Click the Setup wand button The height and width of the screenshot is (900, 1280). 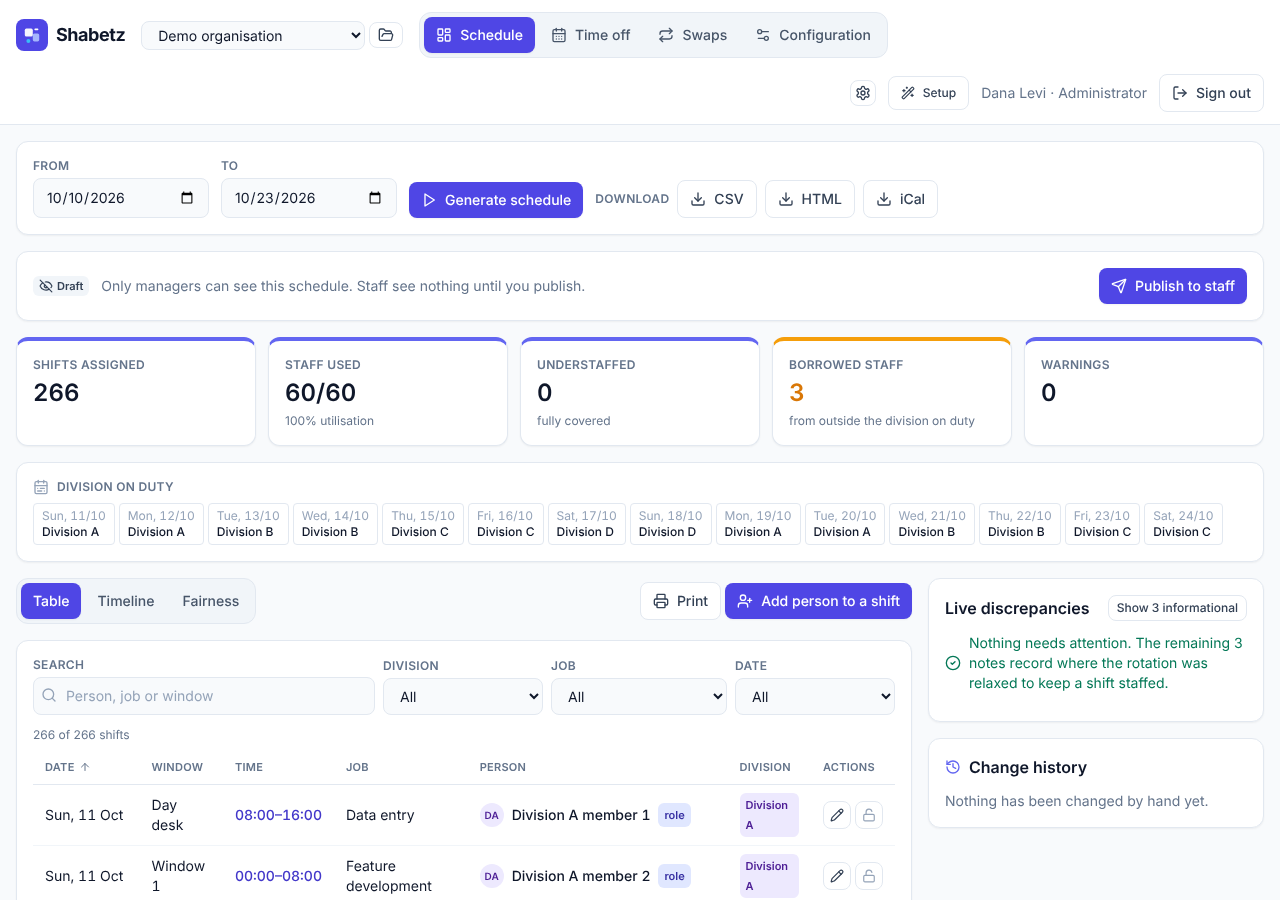pos(928,93)
